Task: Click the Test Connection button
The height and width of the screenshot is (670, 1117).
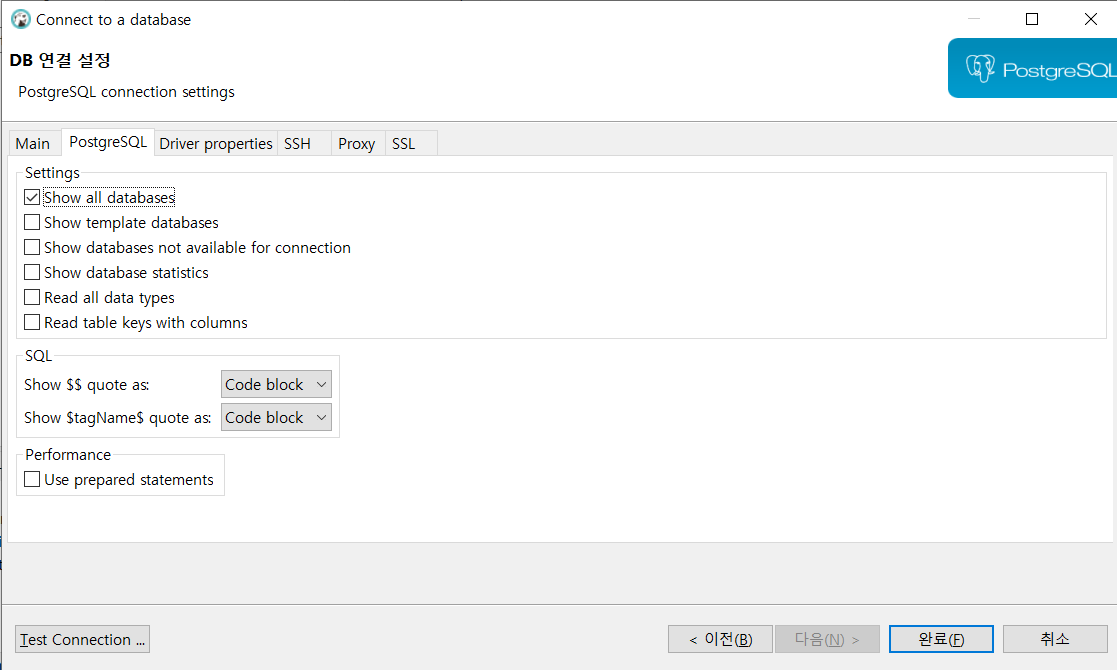Action: 83,639
